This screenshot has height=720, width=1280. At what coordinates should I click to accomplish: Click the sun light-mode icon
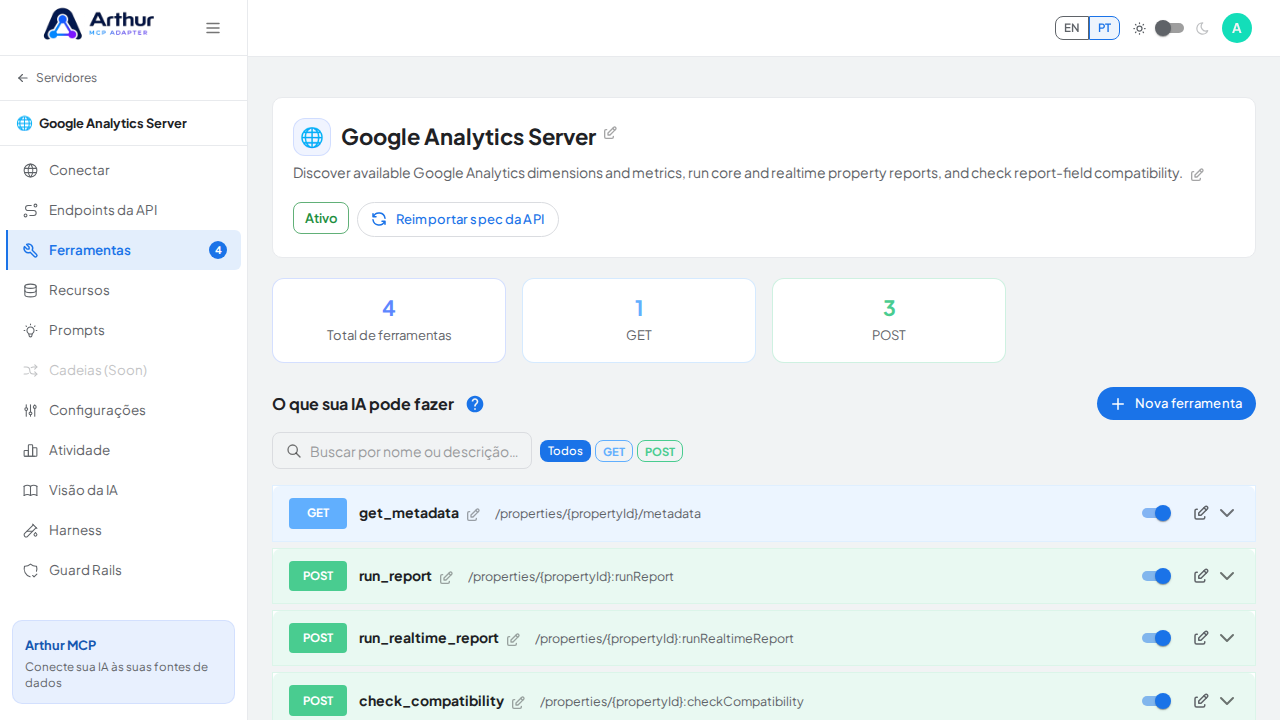pos(1139,28)
